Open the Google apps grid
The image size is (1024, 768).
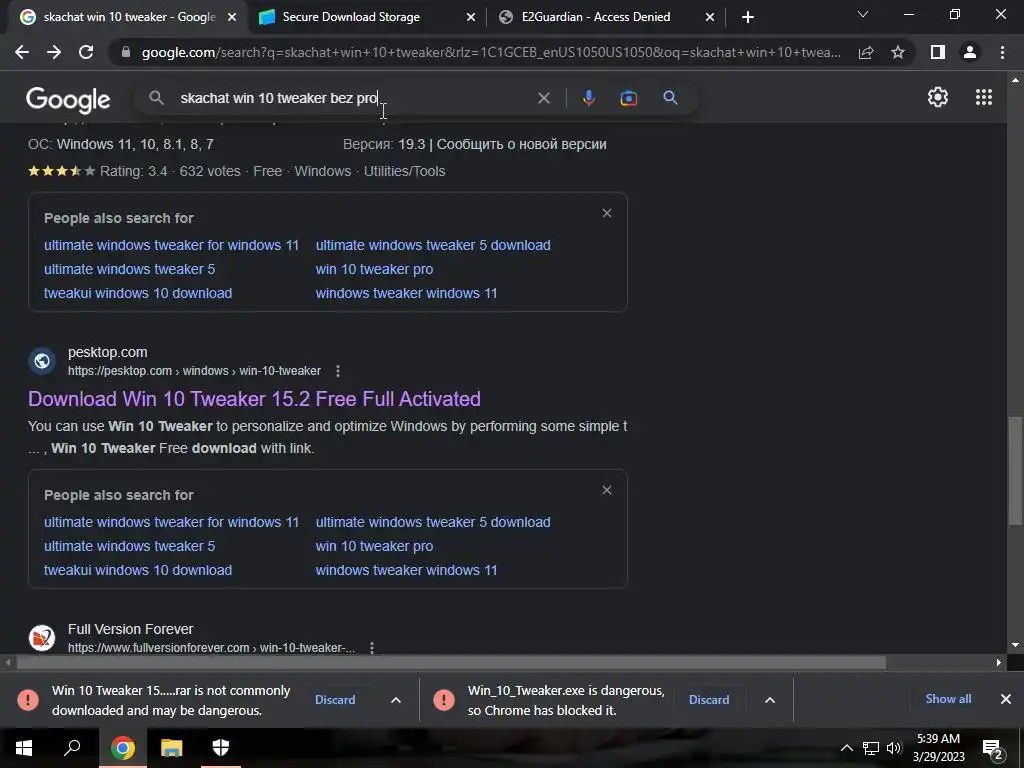984,97
